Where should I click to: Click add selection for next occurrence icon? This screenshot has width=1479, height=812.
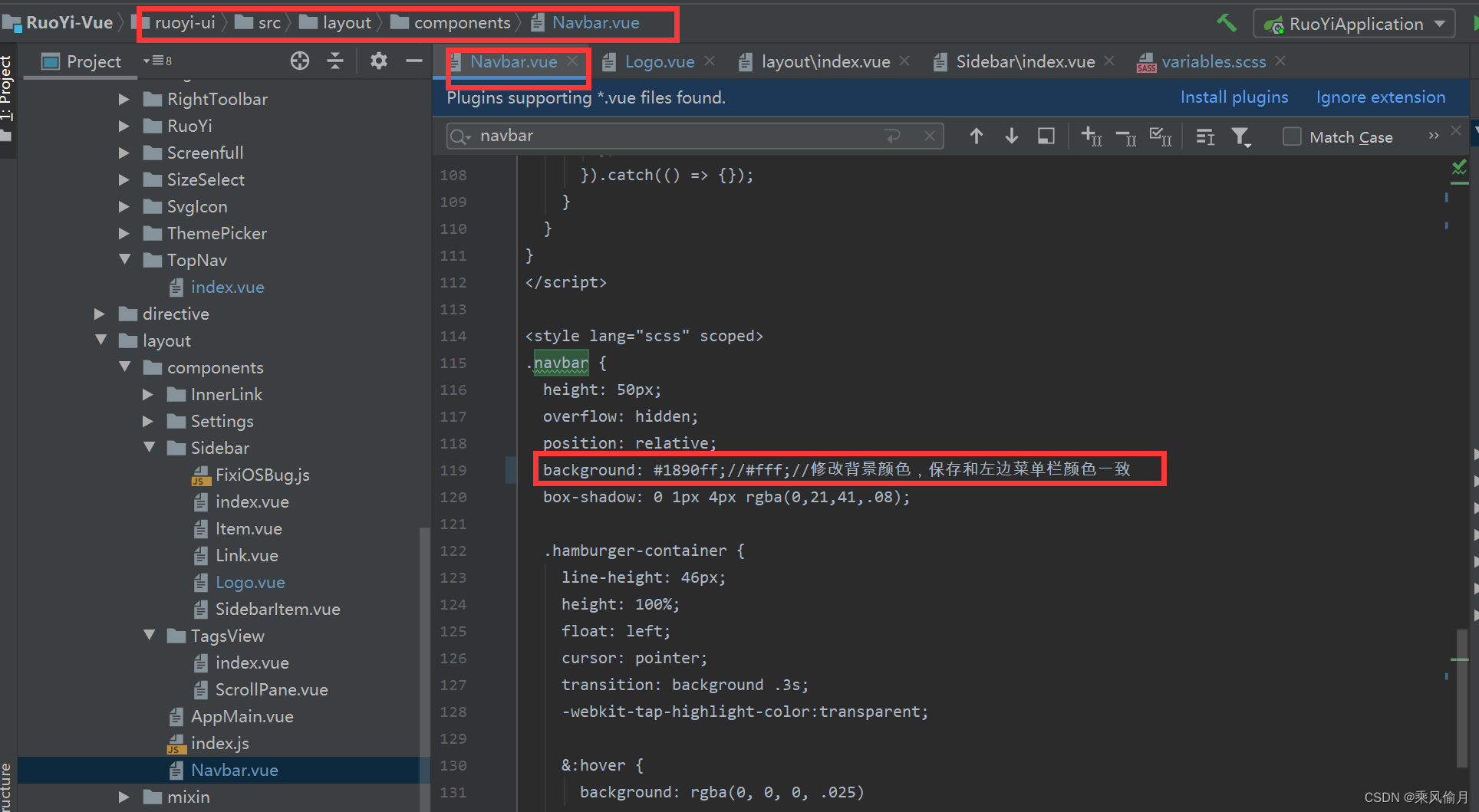(x=1092, y=136)
